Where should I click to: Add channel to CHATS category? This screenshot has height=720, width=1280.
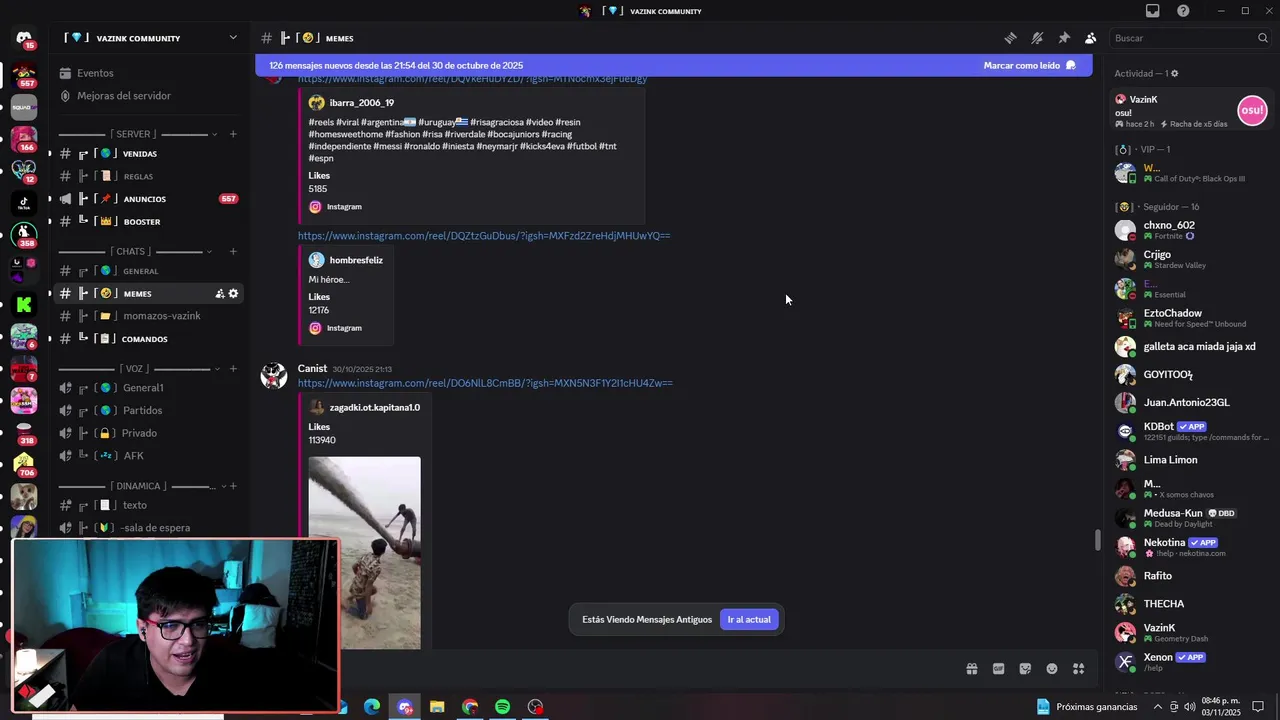pos(233,251)
